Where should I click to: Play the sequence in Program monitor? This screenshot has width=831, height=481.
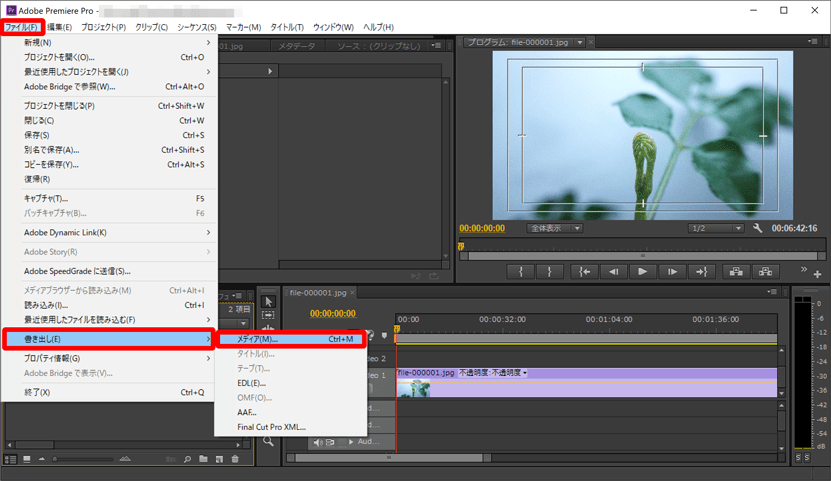642,272
